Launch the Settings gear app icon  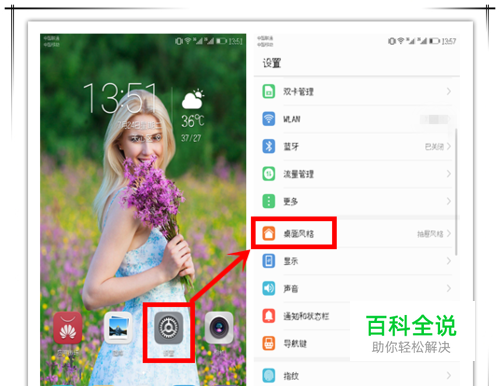pos(168,328)
